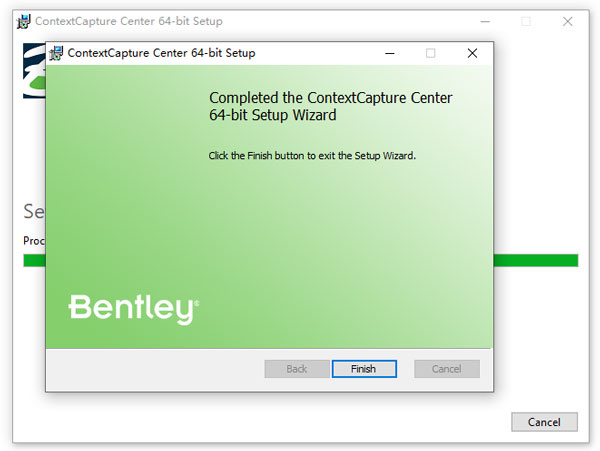Click Cancel inside the setup wizard dialog

pyautogui.click(x=447, y=369)
